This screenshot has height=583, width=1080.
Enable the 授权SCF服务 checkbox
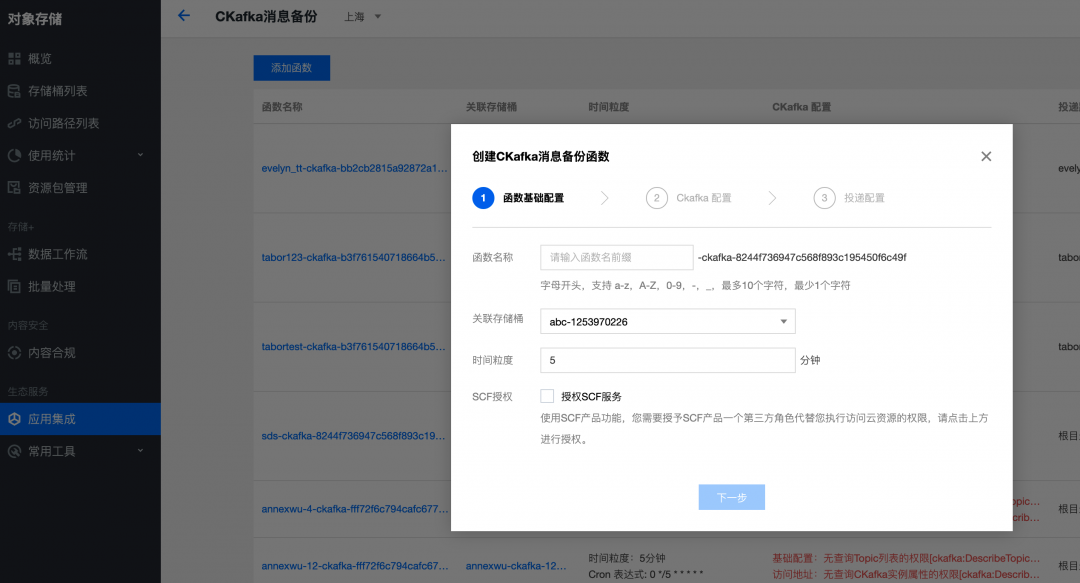click(547, 396)
